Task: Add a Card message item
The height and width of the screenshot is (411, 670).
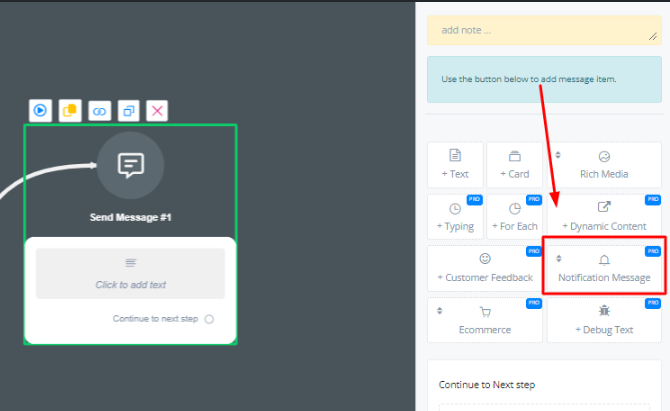Action: [x=515, y=165]
